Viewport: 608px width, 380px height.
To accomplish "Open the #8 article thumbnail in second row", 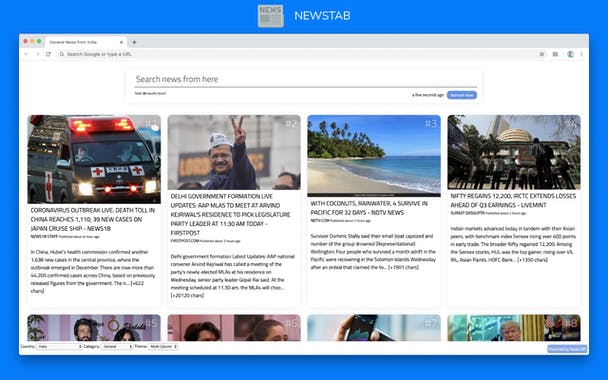I will pyautogui.click(x=514, y=328).
